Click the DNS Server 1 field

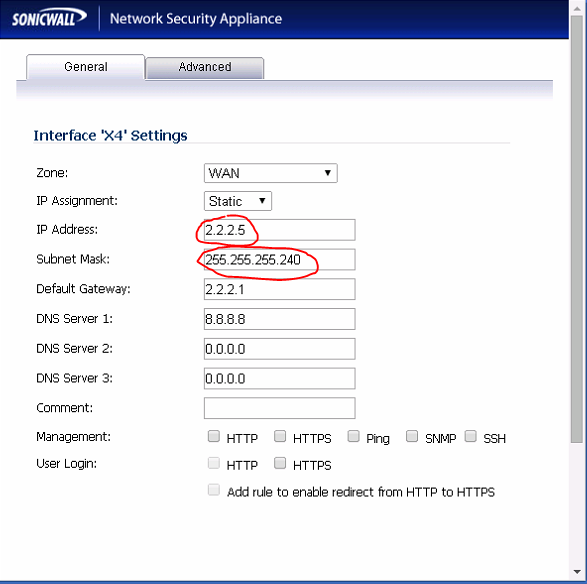click(280, 319)
